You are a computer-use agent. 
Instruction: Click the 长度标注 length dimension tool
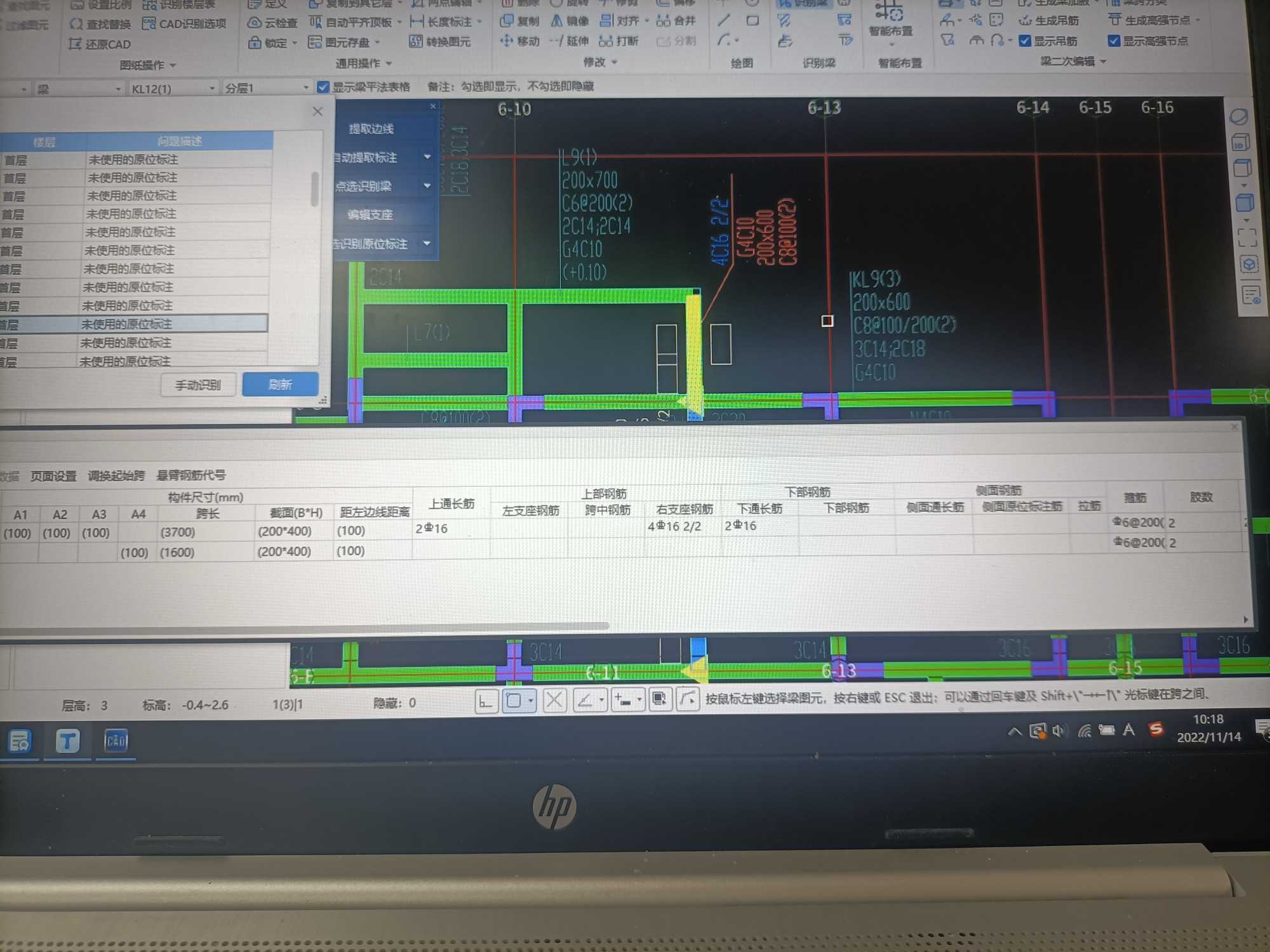click(442, 22)
